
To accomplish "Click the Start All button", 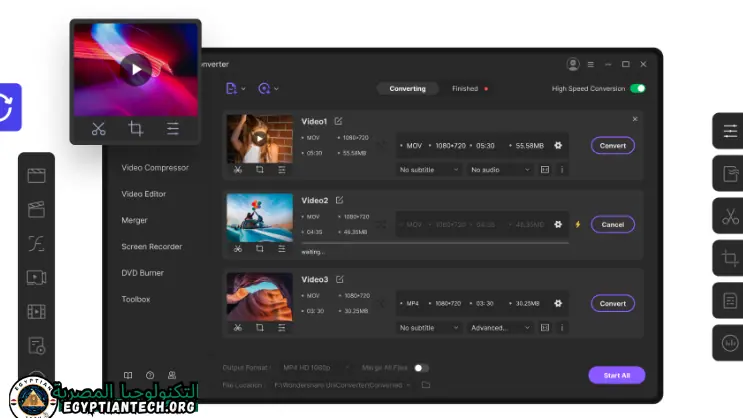I will coord(616,375).
